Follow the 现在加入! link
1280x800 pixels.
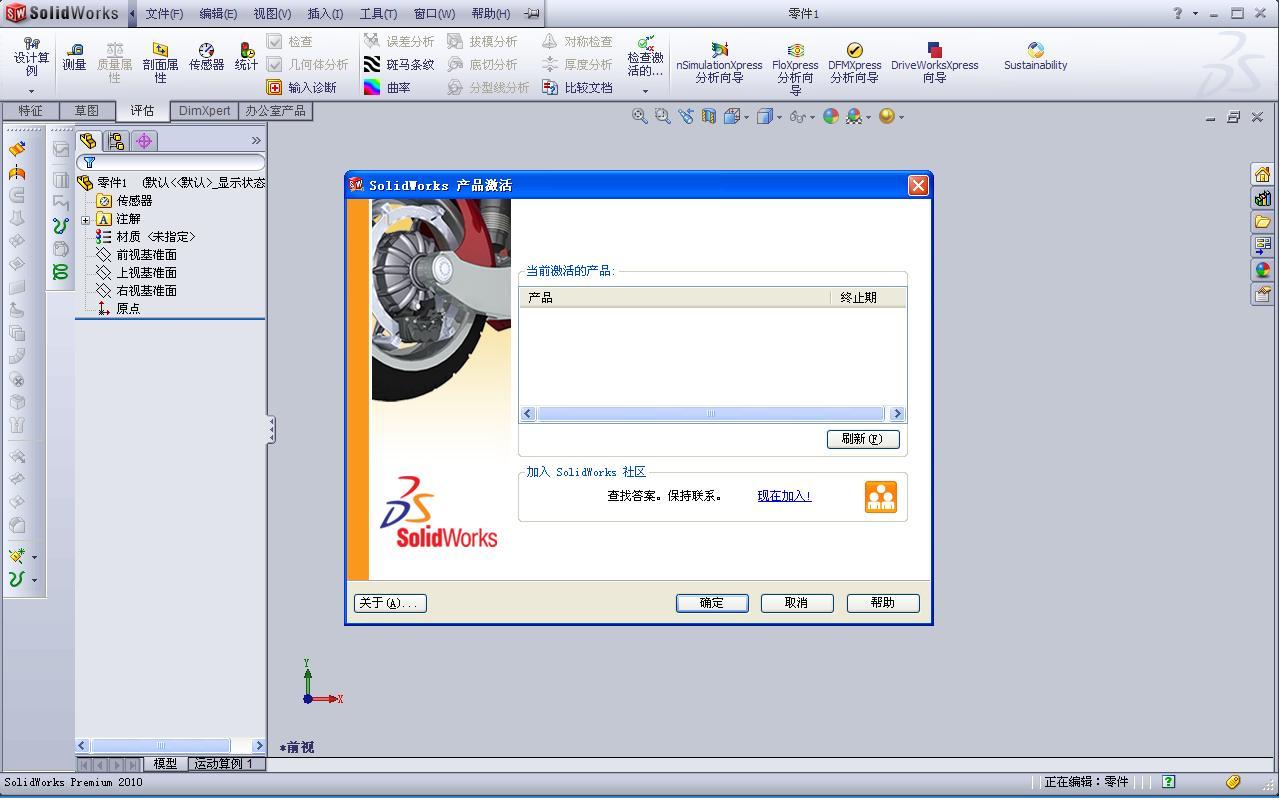[x=784, y=496]
